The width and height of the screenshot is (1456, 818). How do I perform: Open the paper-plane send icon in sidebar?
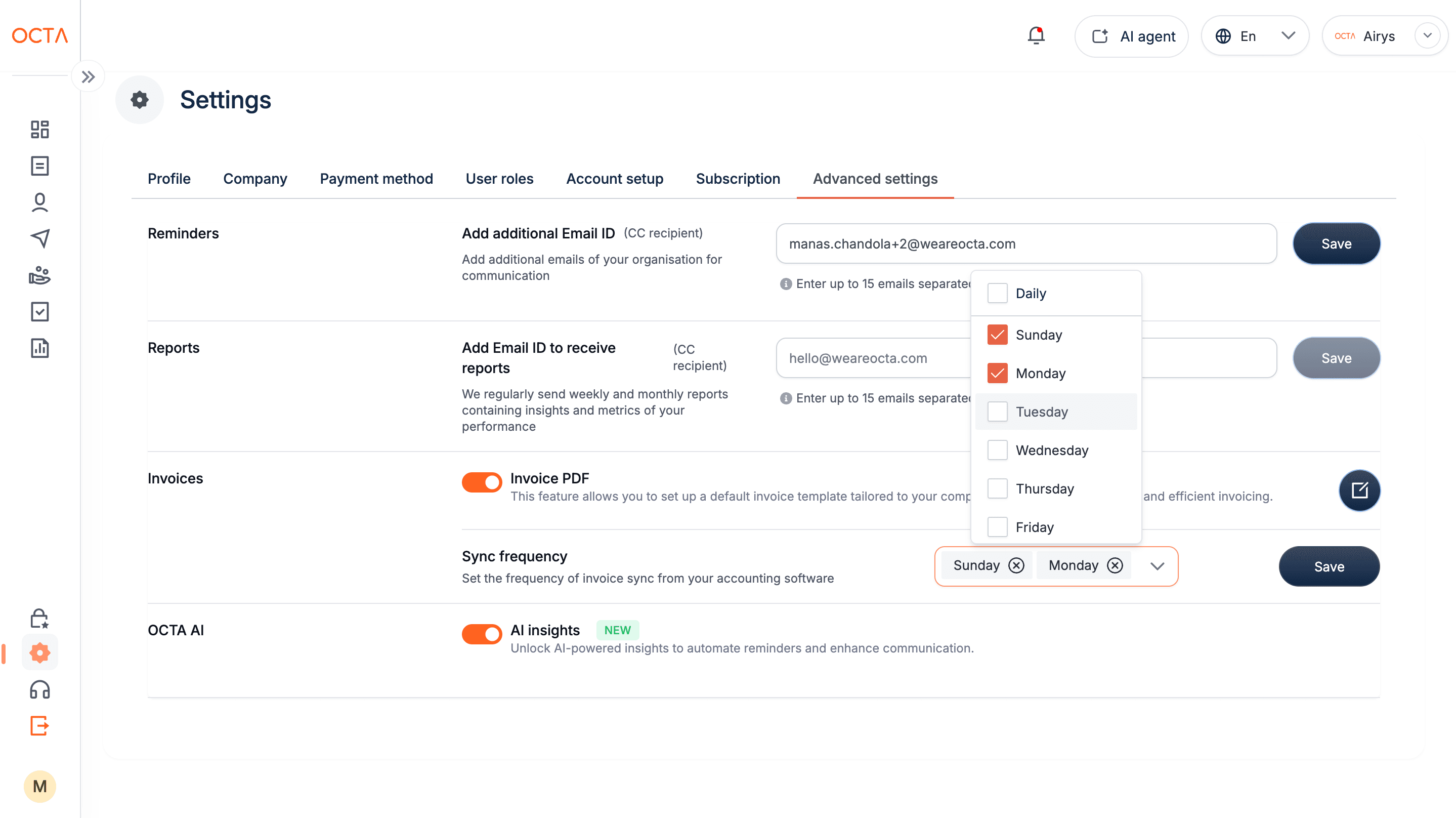[39, 238]
